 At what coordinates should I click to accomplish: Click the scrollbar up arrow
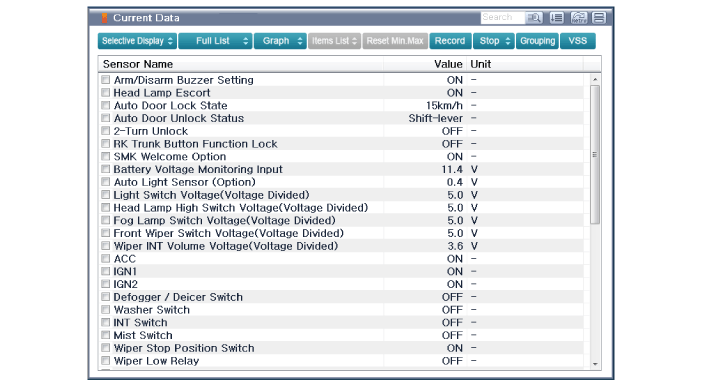(595, 79)
